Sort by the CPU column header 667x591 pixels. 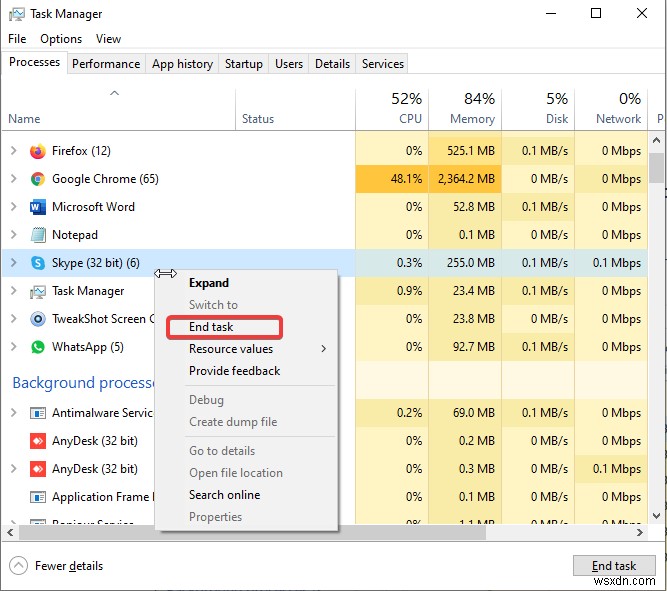(x=392, y=109)
